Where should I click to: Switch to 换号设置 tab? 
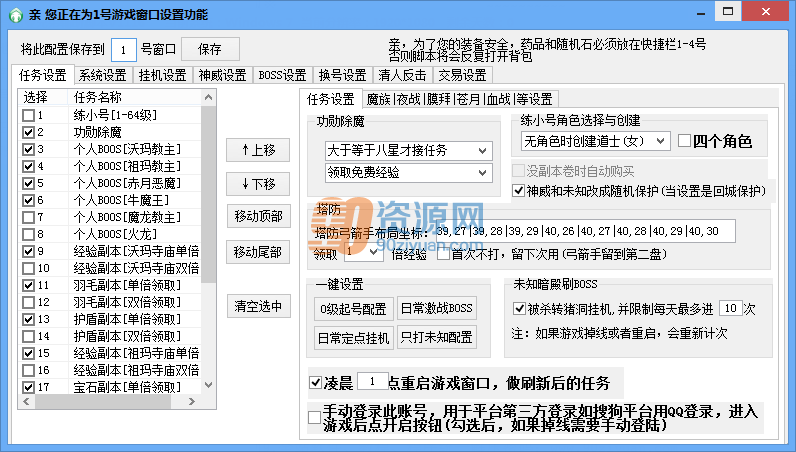342,75
